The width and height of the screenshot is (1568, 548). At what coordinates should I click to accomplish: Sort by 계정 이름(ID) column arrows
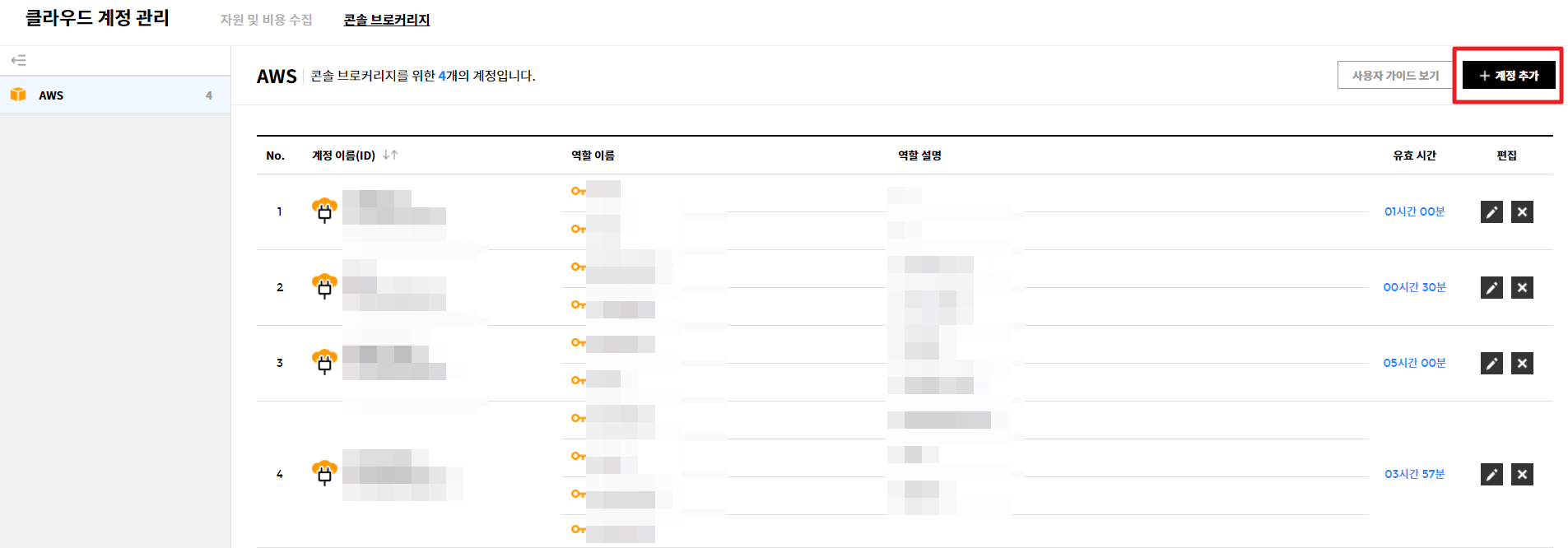point(390,155)
